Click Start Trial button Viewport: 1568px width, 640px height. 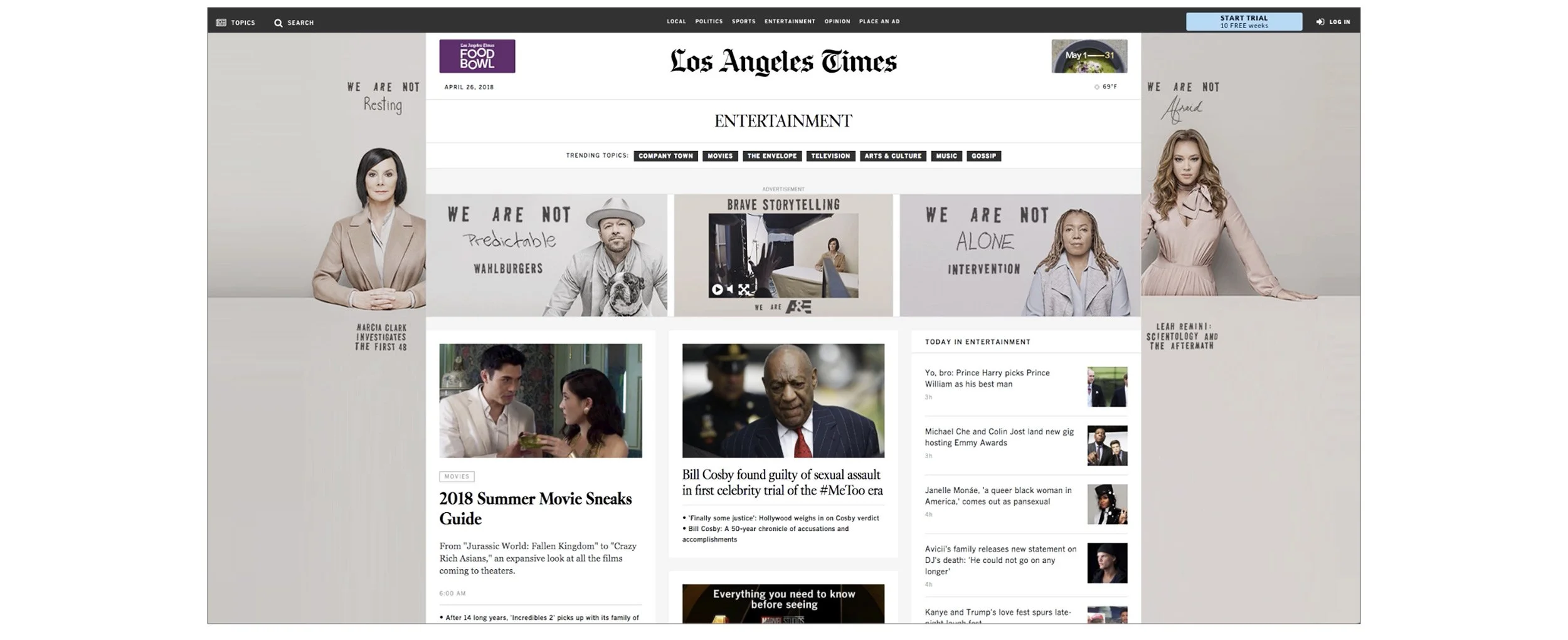[1244, 22]
